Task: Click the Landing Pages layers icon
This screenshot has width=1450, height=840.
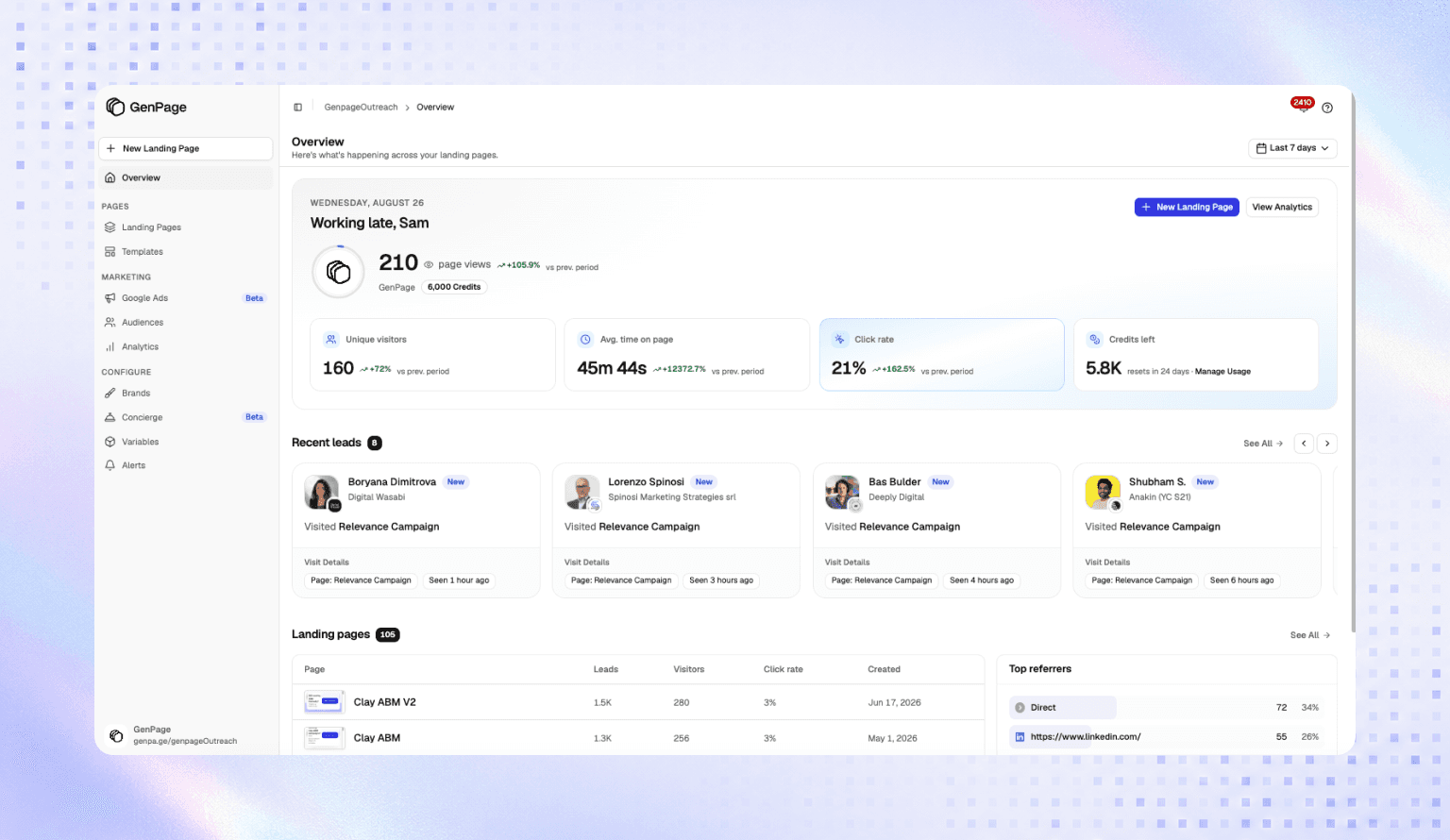Action: (110, 227)
